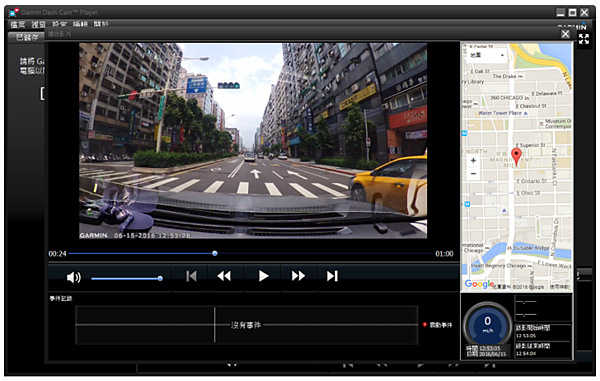Skip to the next video clip
Viewport: 600px width, 381px height.
332,276
